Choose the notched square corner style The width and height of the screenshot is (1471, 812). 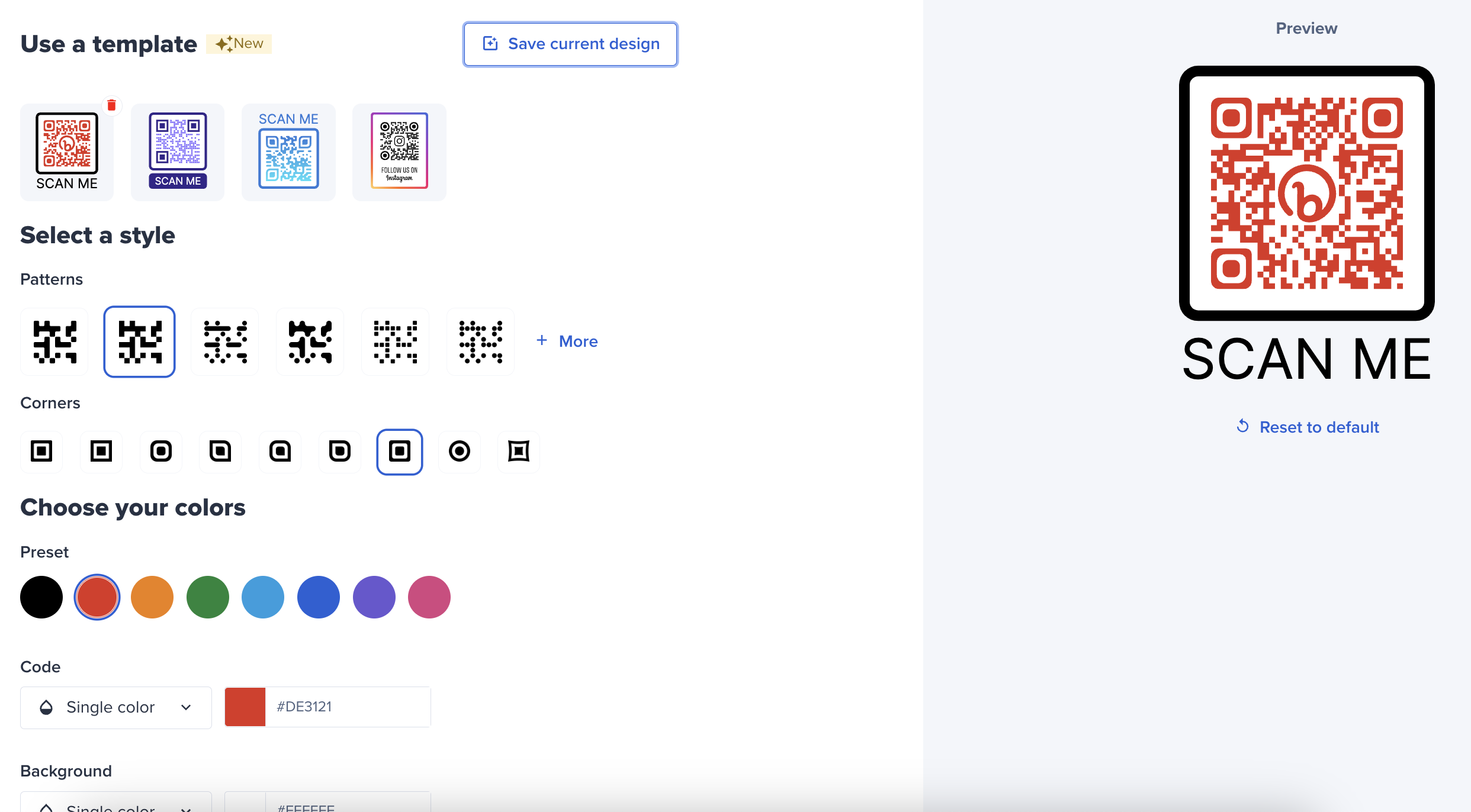[519, 452]
